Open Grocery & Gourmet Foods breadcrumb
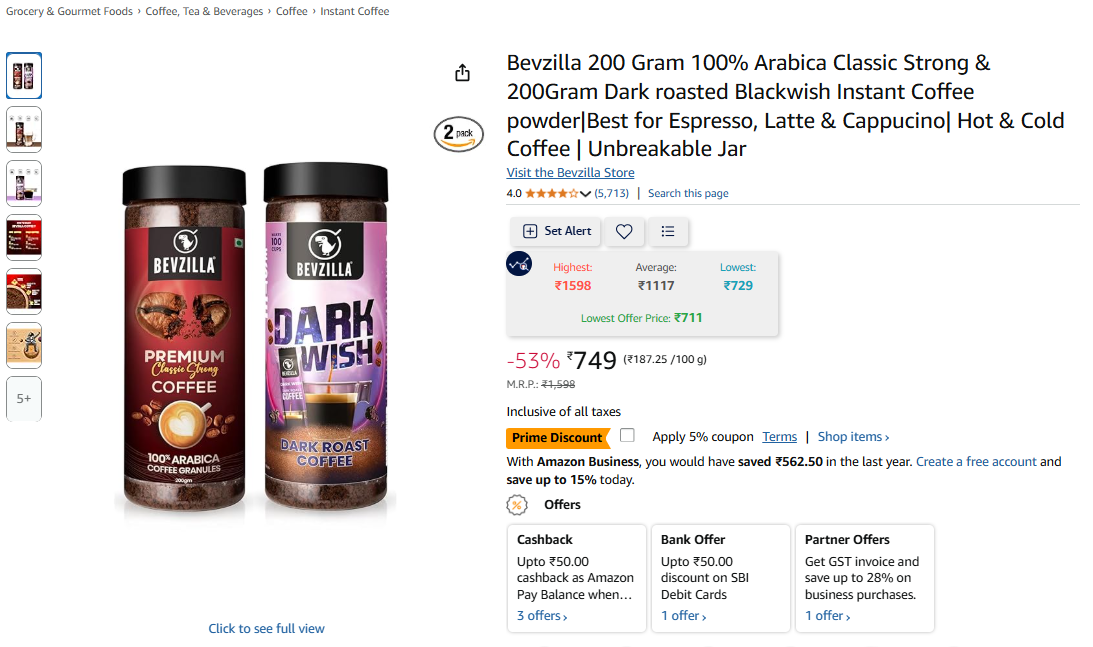The width and height of the screenshot is (1093, 647). click(x=69, y=12)
